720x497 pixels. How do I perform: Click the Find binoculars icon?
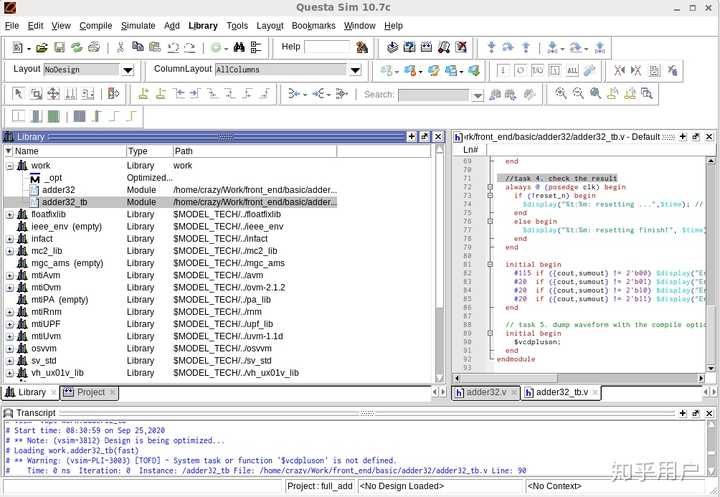point(239,47)
